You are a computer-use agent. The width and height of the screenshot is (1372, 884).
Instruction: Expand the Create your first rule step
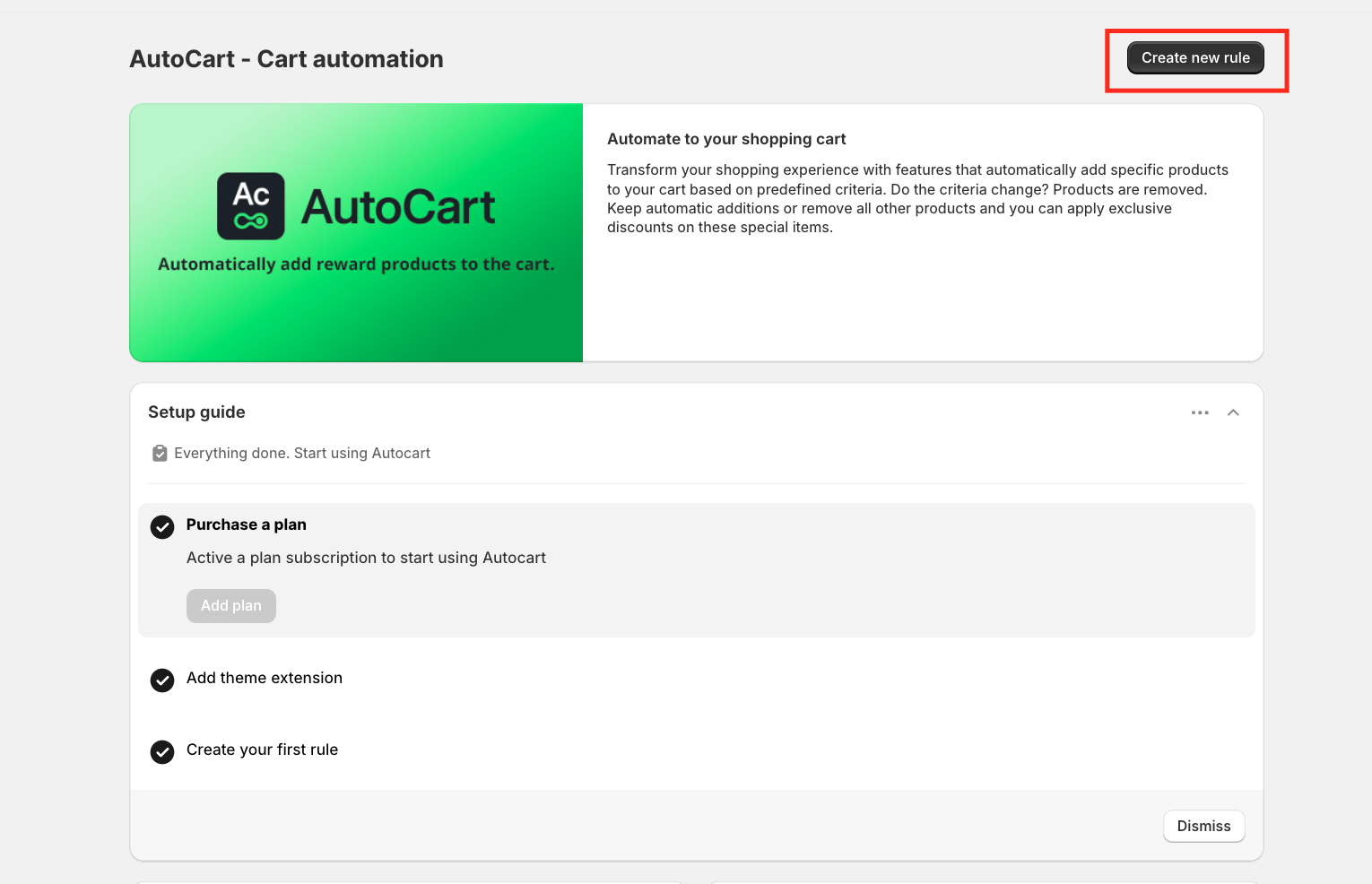tap(262, 750)
